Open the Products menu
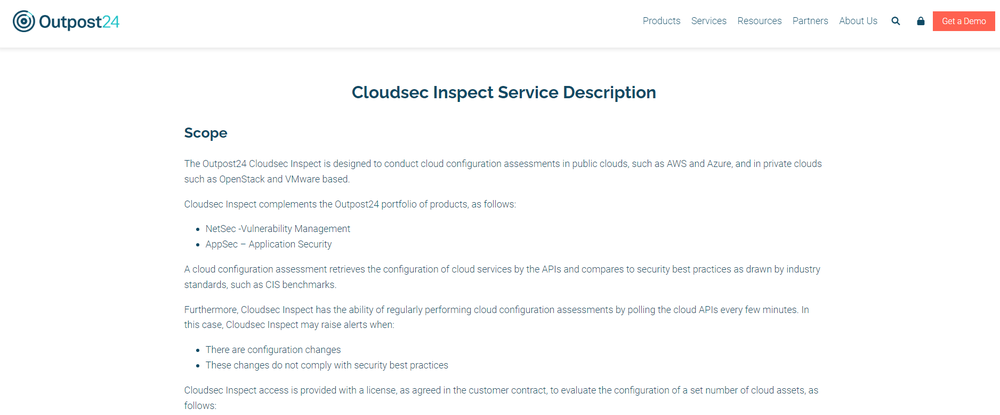 [x=661, y=21]
